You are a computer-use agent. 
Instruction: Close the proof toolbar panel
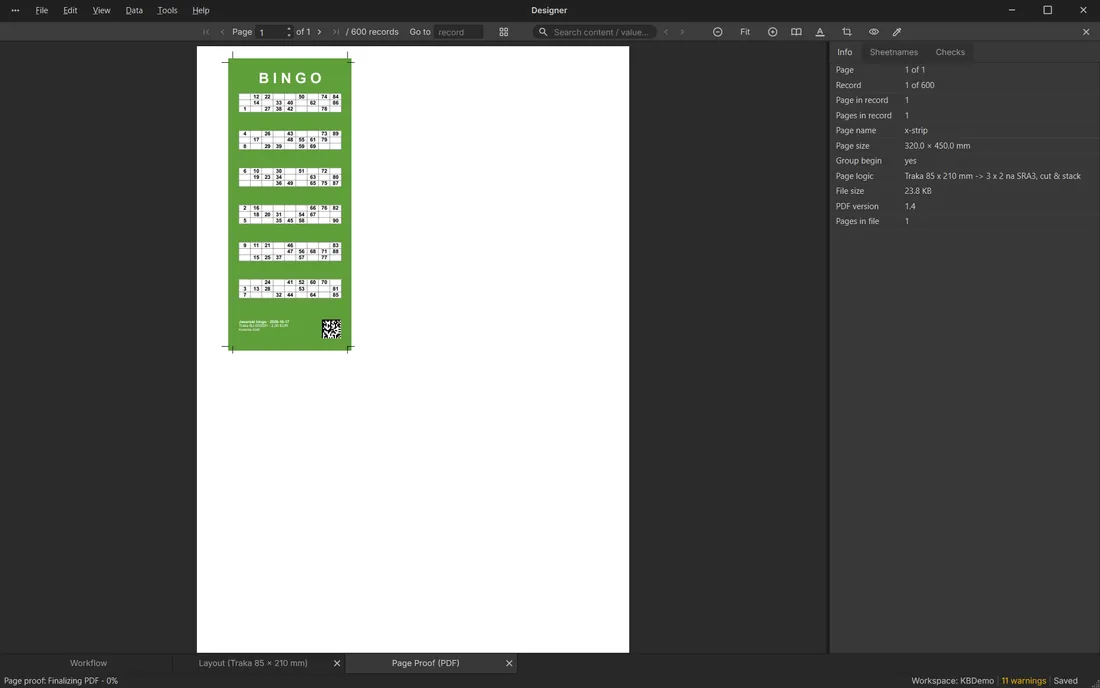coord(1086,32)
